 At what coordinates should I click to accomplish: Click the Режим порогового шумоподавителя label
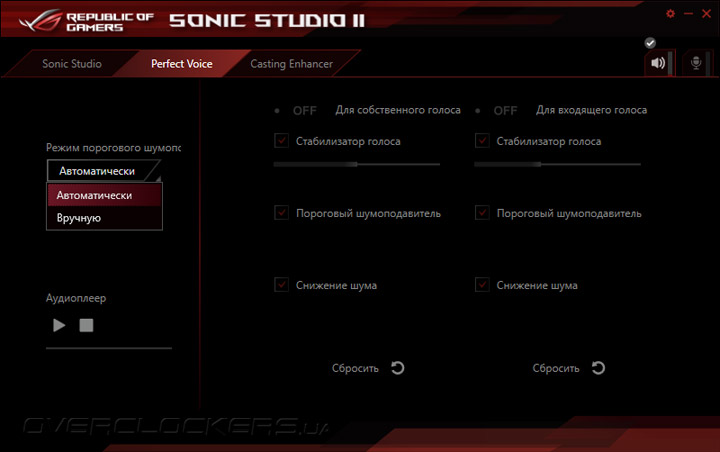click(113, 148)
